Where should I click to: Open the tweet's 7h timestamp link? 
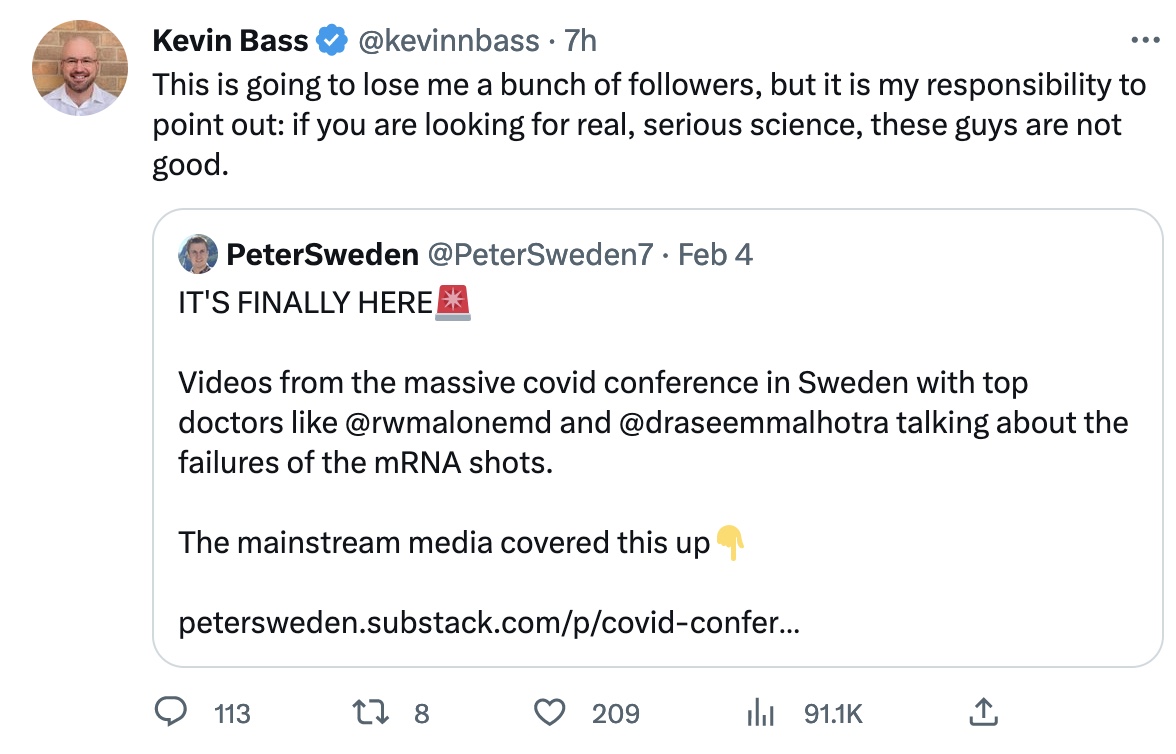click(x=581, y=41)
